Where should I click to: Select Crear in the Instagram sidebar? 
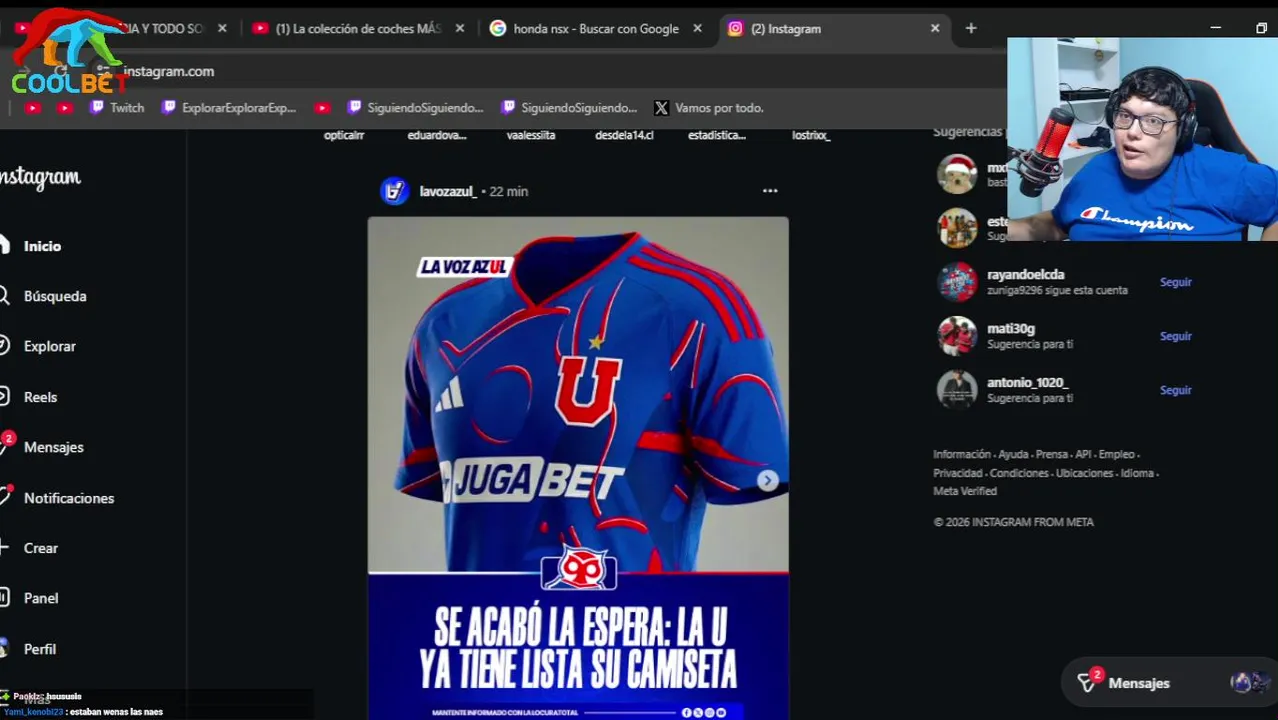click(41, 548)
